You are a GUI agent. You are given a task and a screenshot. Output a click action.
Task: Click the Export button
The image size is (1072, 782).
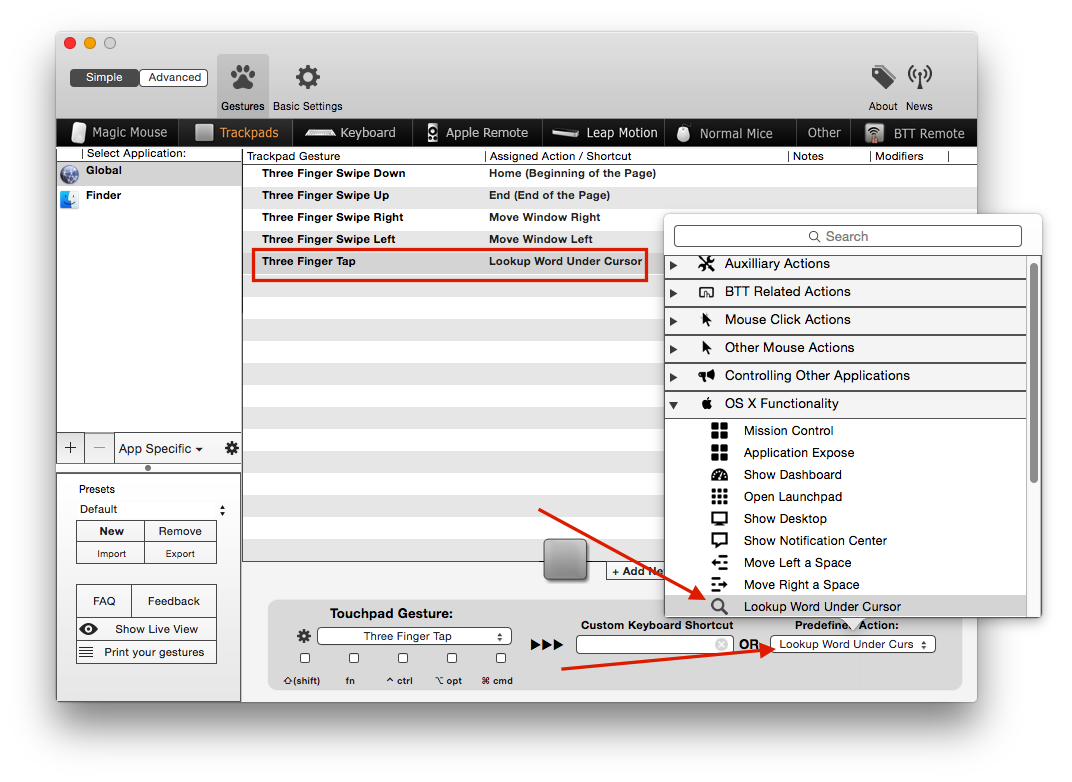click(180, 554)
